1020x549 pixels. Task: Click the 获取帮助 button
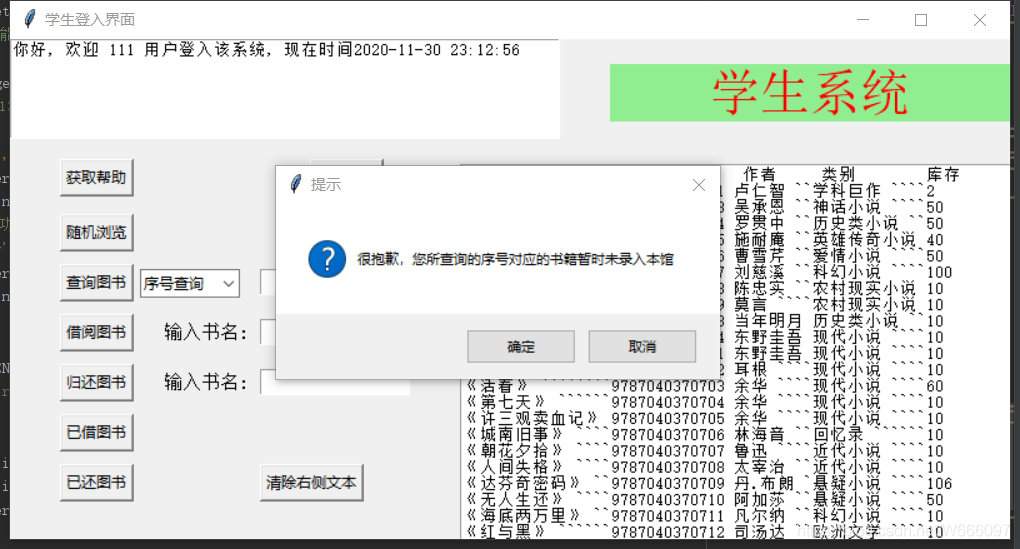tap(96, 178)
